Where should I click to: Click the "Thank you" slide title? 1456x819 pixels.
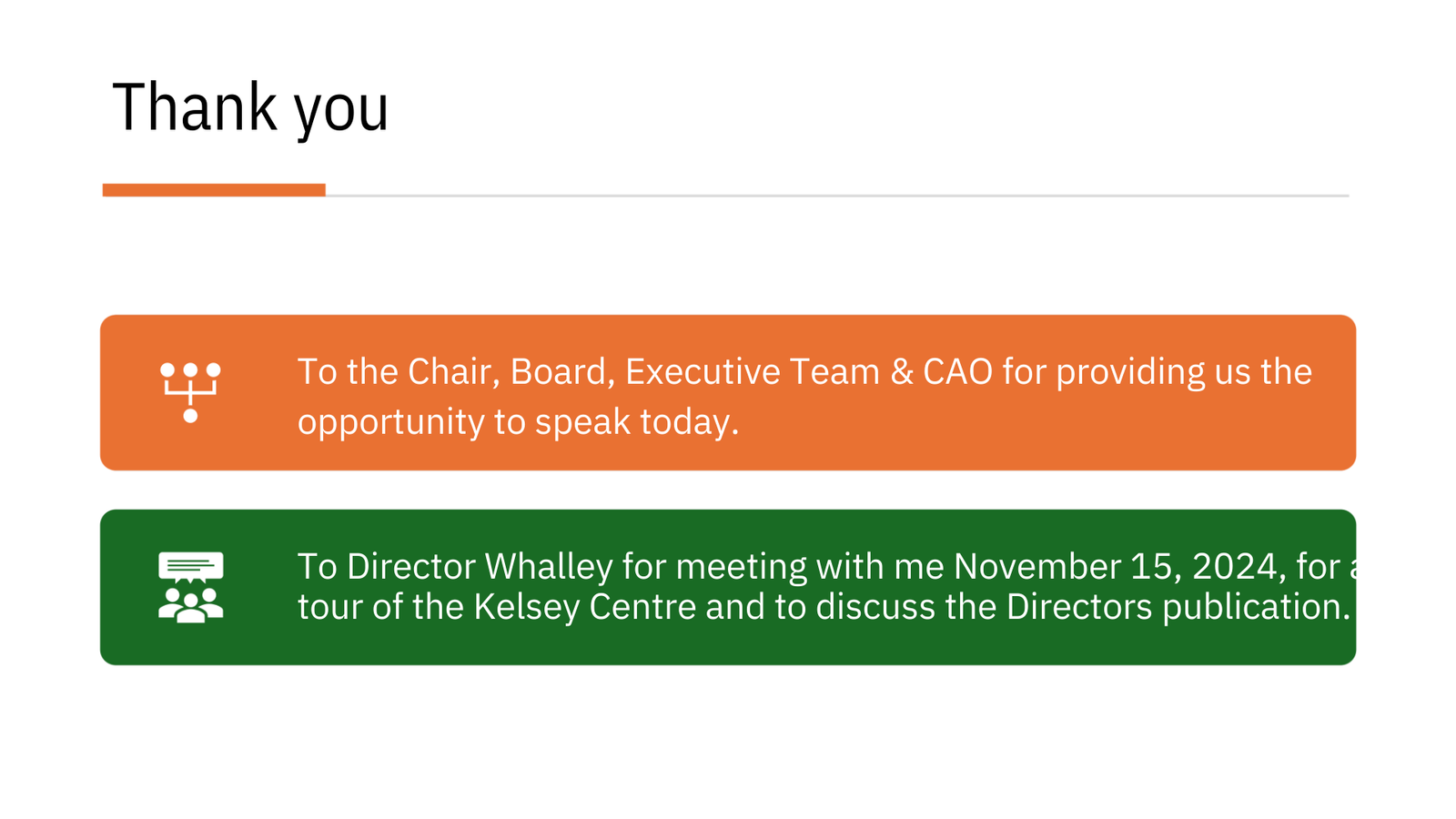click(250, 109)
